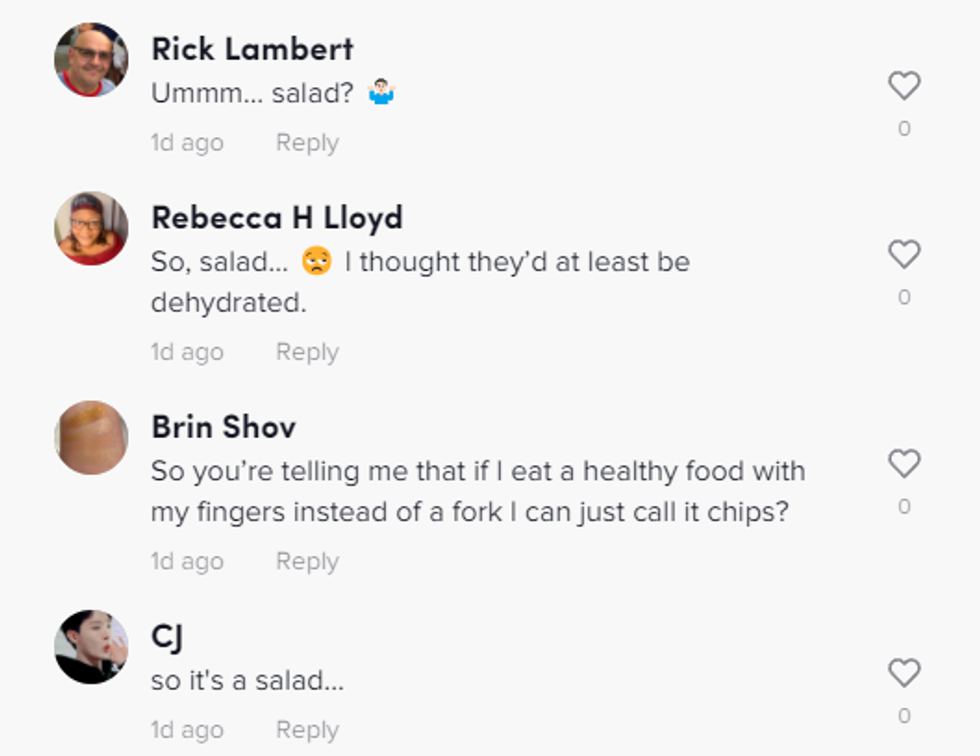Open CJ's avatar
The width and height of the screenshot is (980, 756).
tap(91, 646)
